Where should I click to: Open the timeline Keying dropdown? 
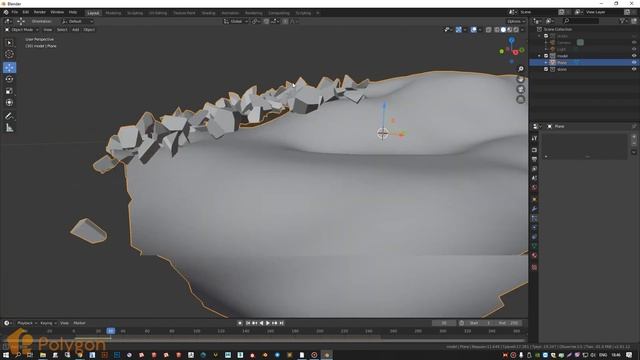48,323
